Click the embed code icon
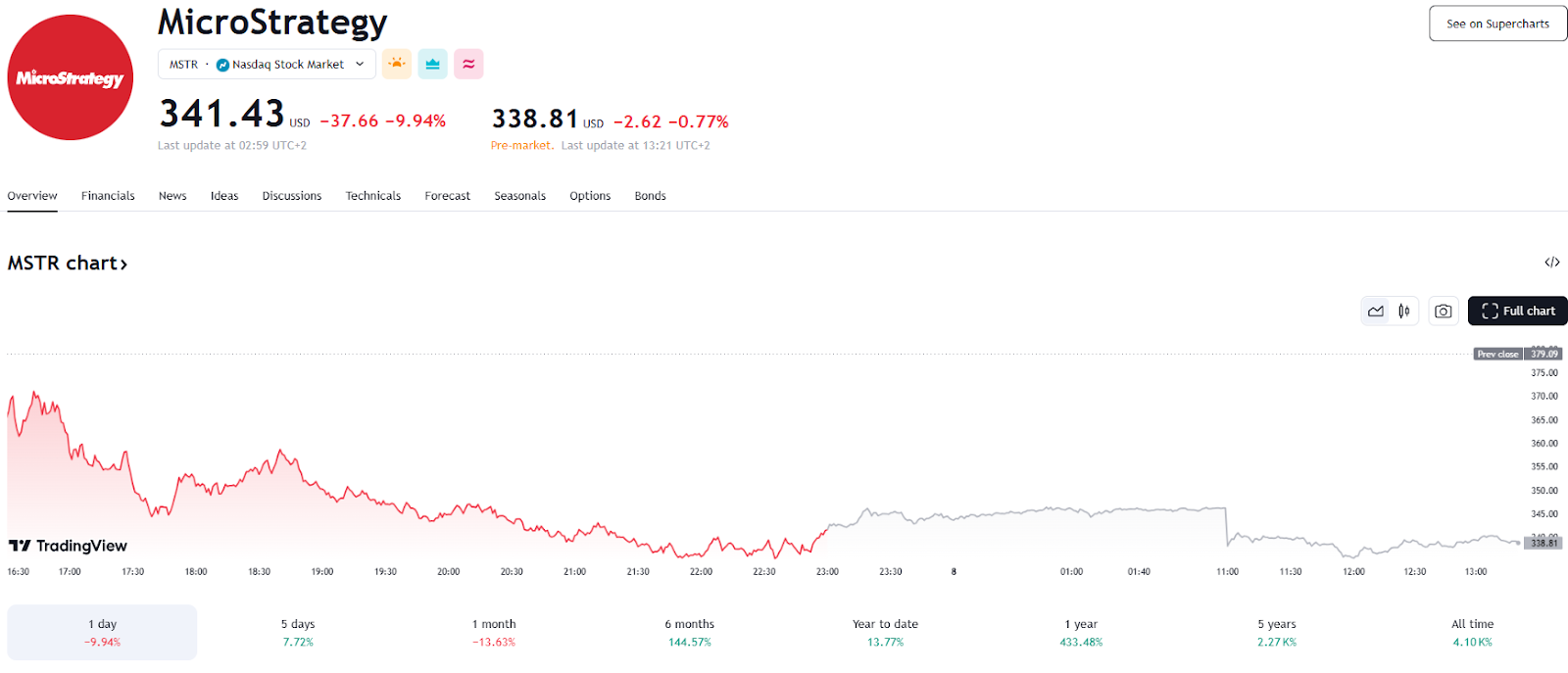The height and width of the screenshot is (673, 1568). click(x=1552, y=262)
